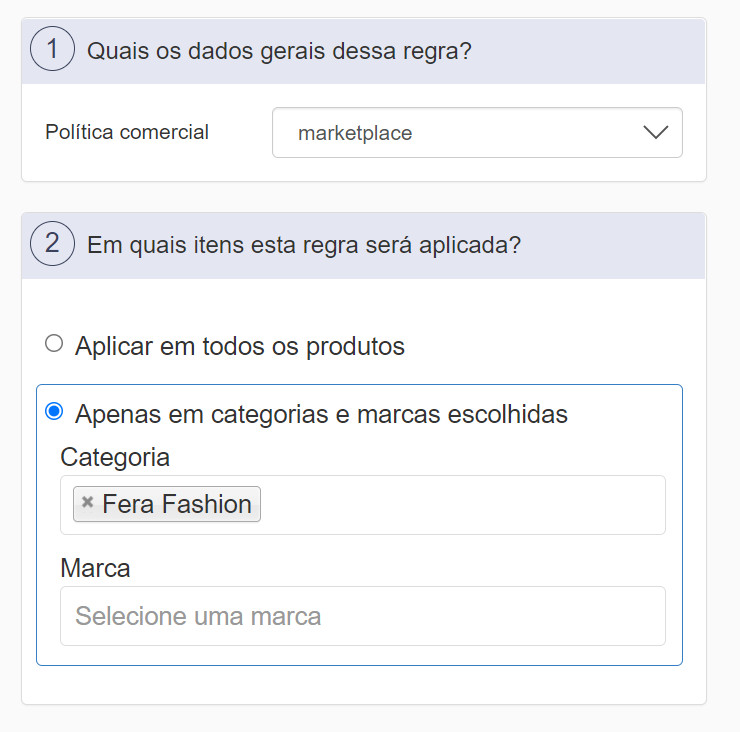Click the step 2 circle icon
The height and width of the screenshot is (732, 740).
point(52,244)
